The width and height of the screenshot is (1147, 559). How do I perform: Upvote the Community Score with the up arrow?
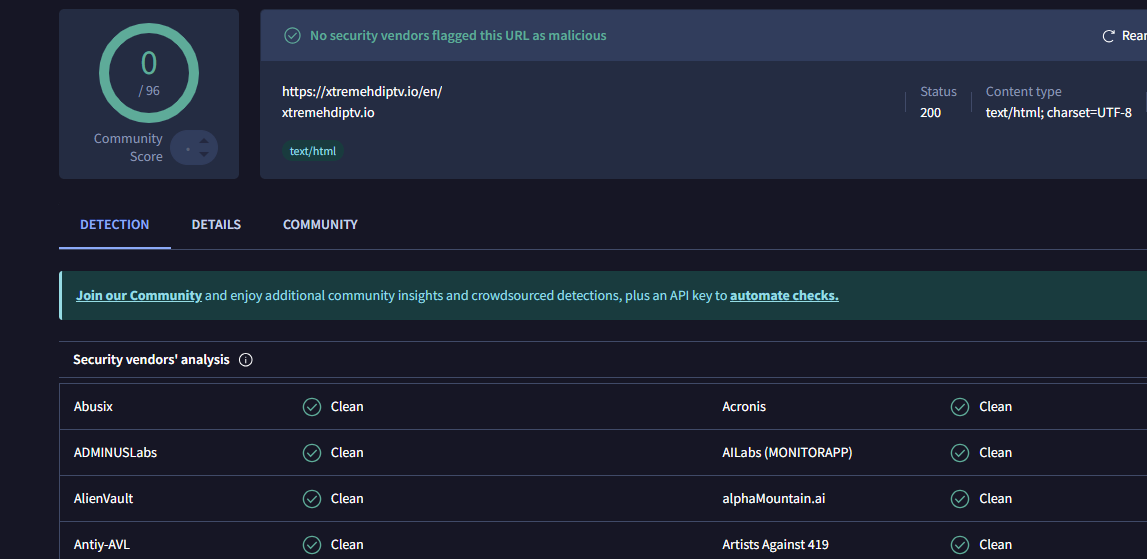pyautogui.click(x=204, y=141)
